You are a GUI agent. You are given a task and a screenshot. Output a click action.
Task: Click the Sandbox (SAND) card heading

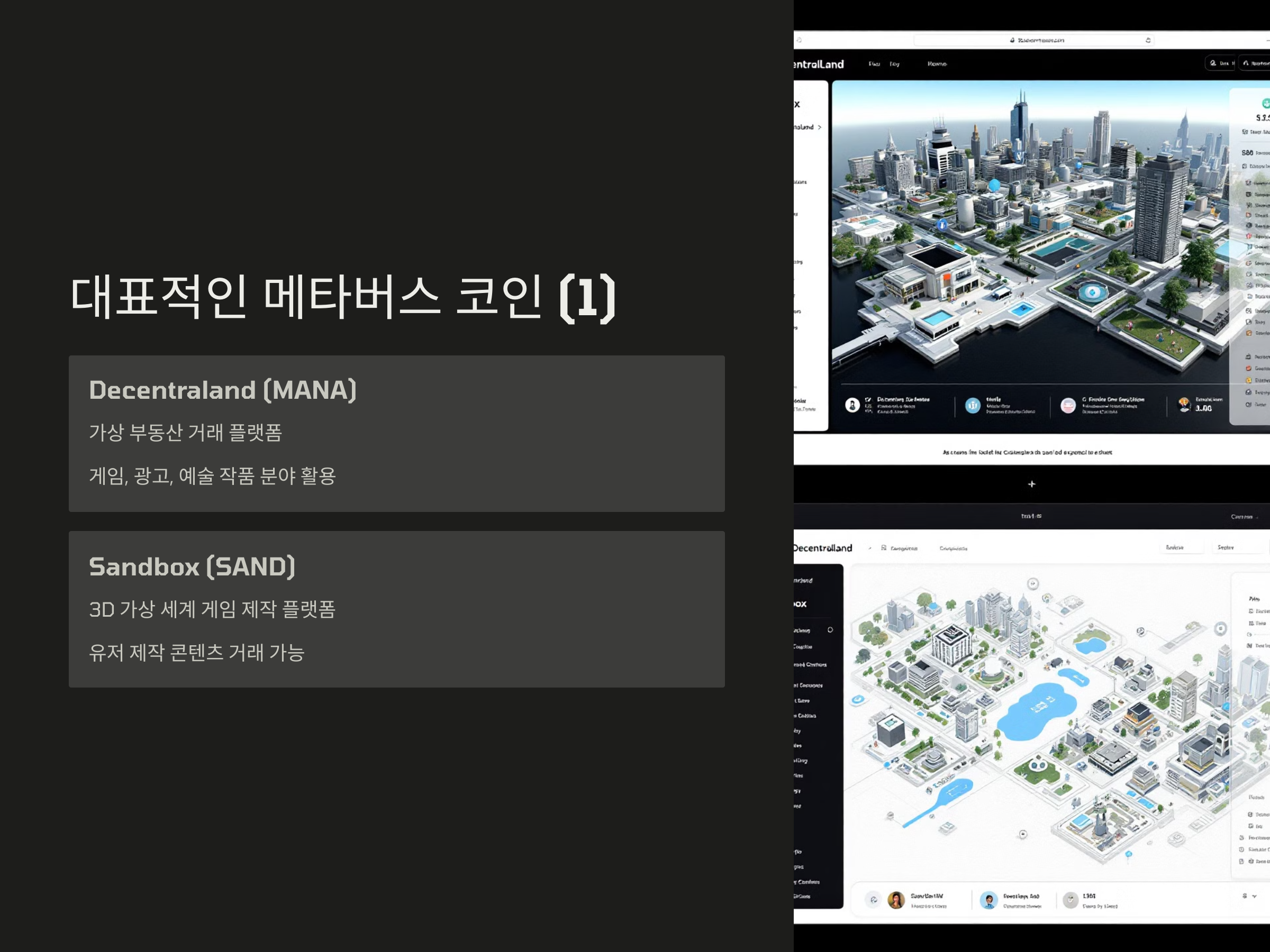pyautogui.click(x=192, y=567)
